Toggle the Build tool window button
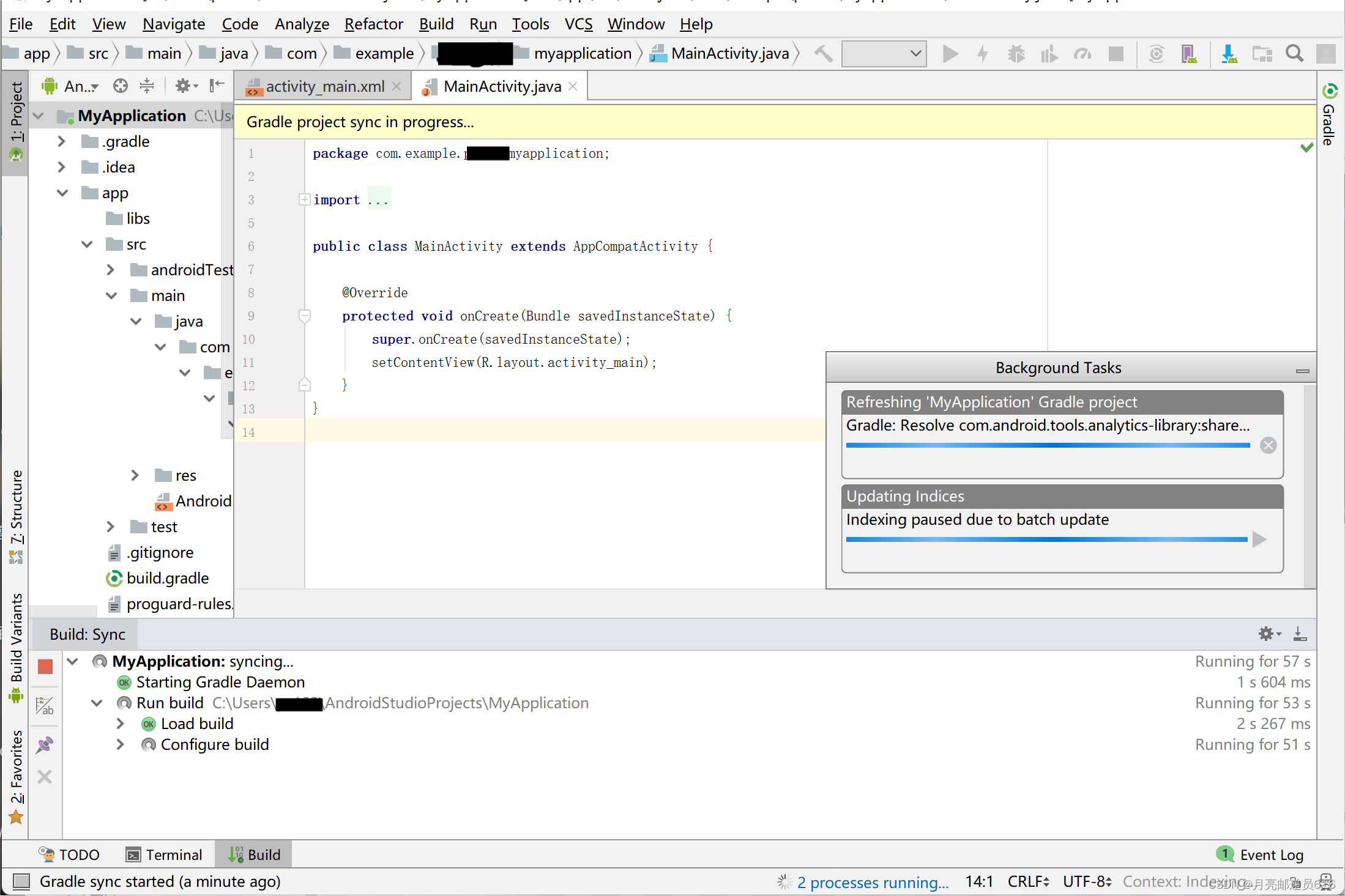Screen dimensions: 1345x896 coord(255,854)
